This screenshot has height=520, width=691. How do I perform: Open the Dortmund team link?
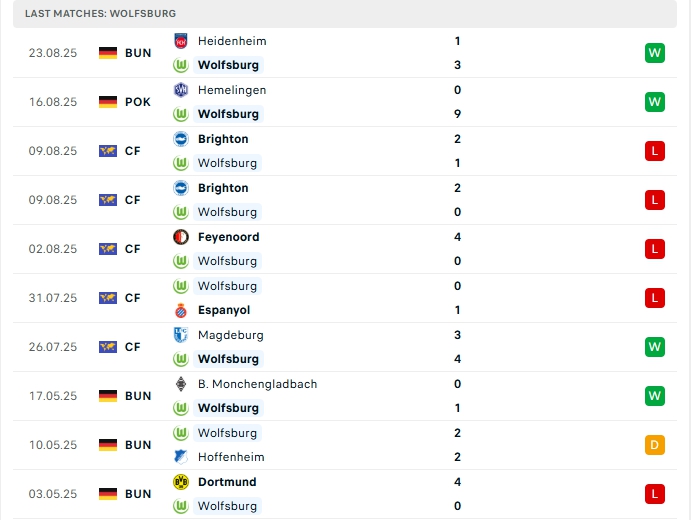pyautogui.click(x=226, y=482)
